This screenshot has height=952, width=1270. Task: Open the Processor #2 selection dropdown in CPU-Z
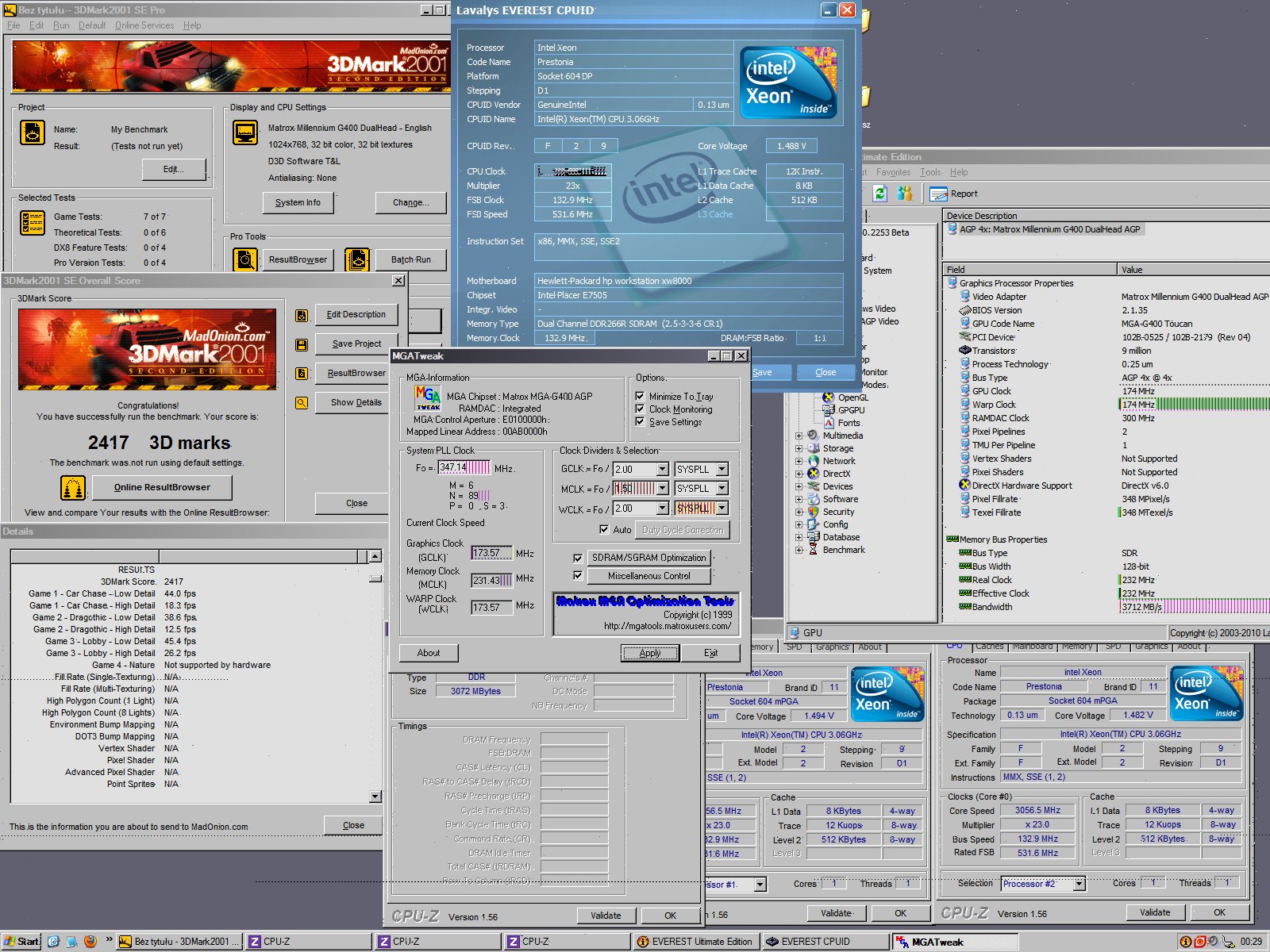pos(1079,883)
